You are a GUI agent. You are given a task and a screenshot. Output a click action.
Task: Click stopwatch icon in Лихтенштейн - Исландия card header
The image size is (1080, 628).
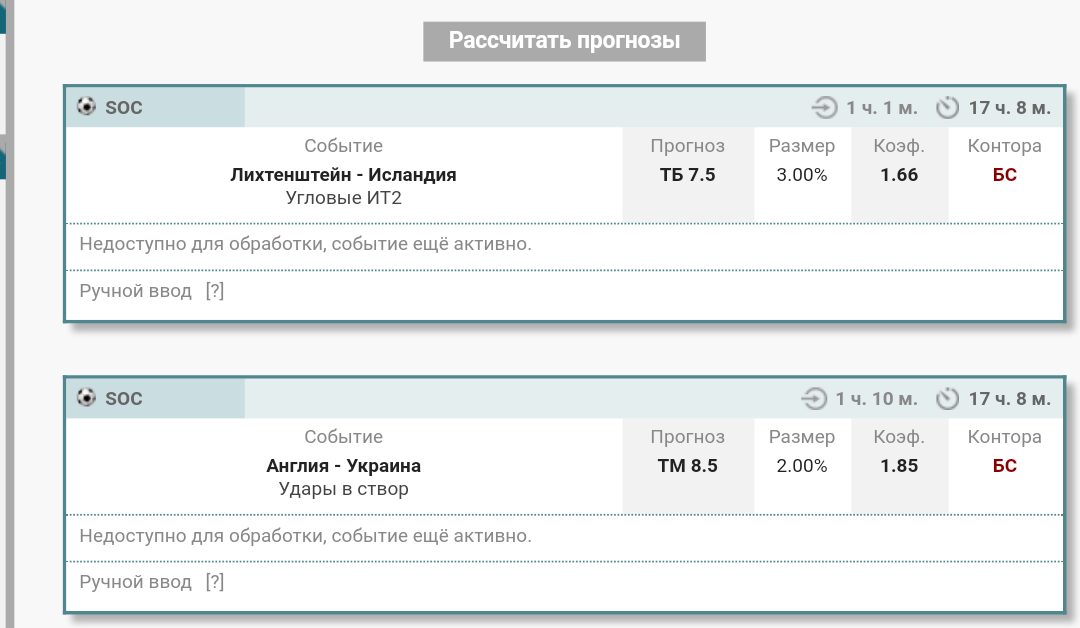point(947,108)
